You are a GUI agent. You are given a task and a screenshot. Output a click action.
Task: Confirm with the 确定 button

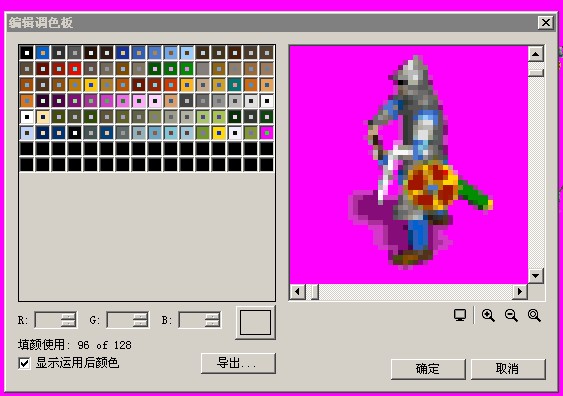click(428, 369)
